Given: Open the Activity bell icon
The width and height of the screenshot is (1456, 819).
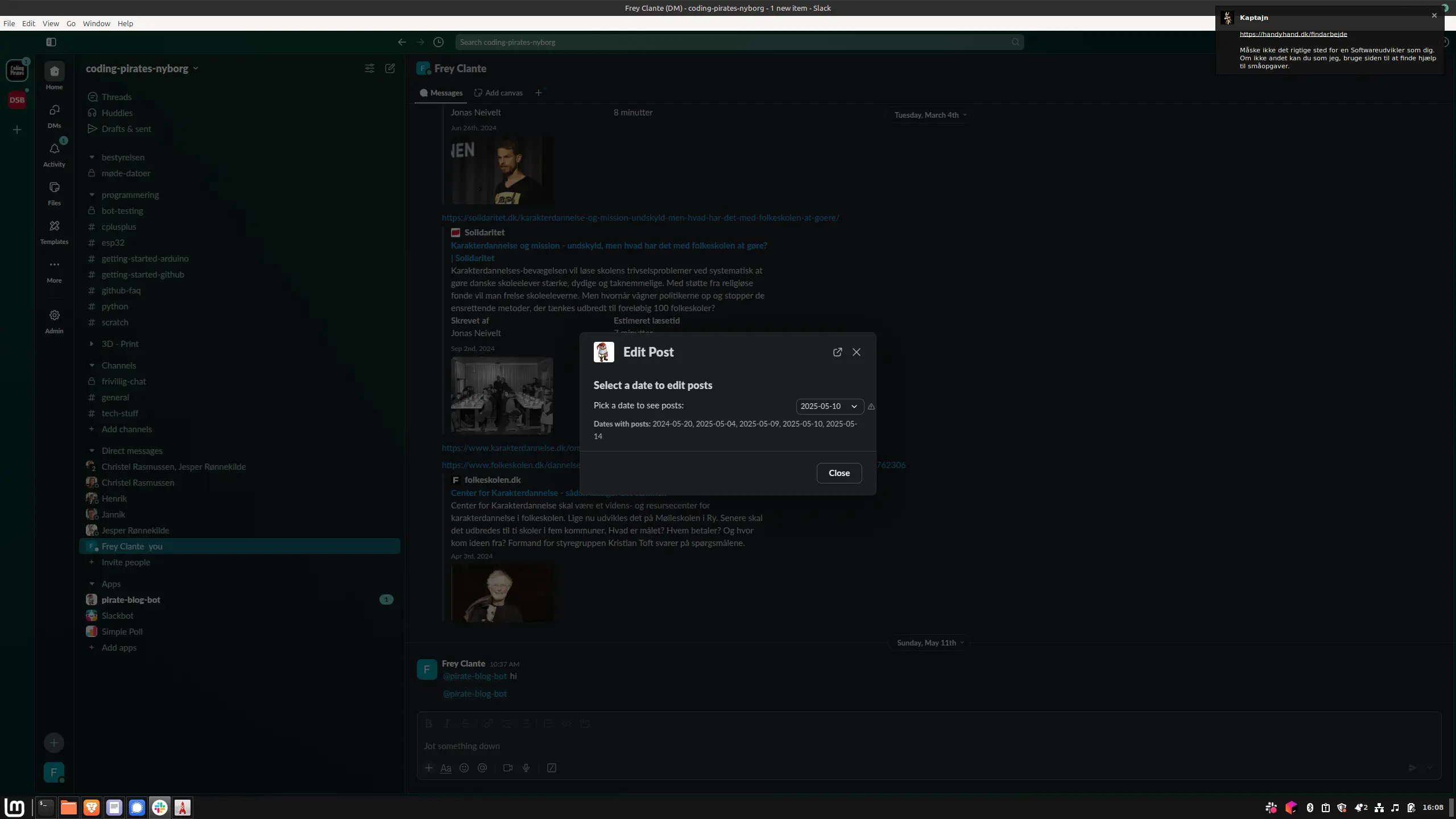Looking at the screenshot, I should click(x=54, y=149).
